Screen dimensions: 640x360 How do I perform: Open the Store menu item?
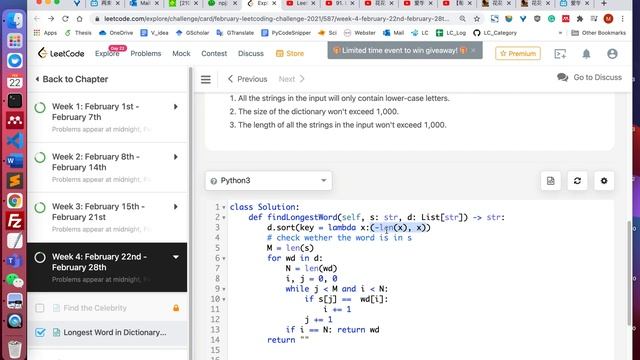pyautogui.click(x=290, y=53)
